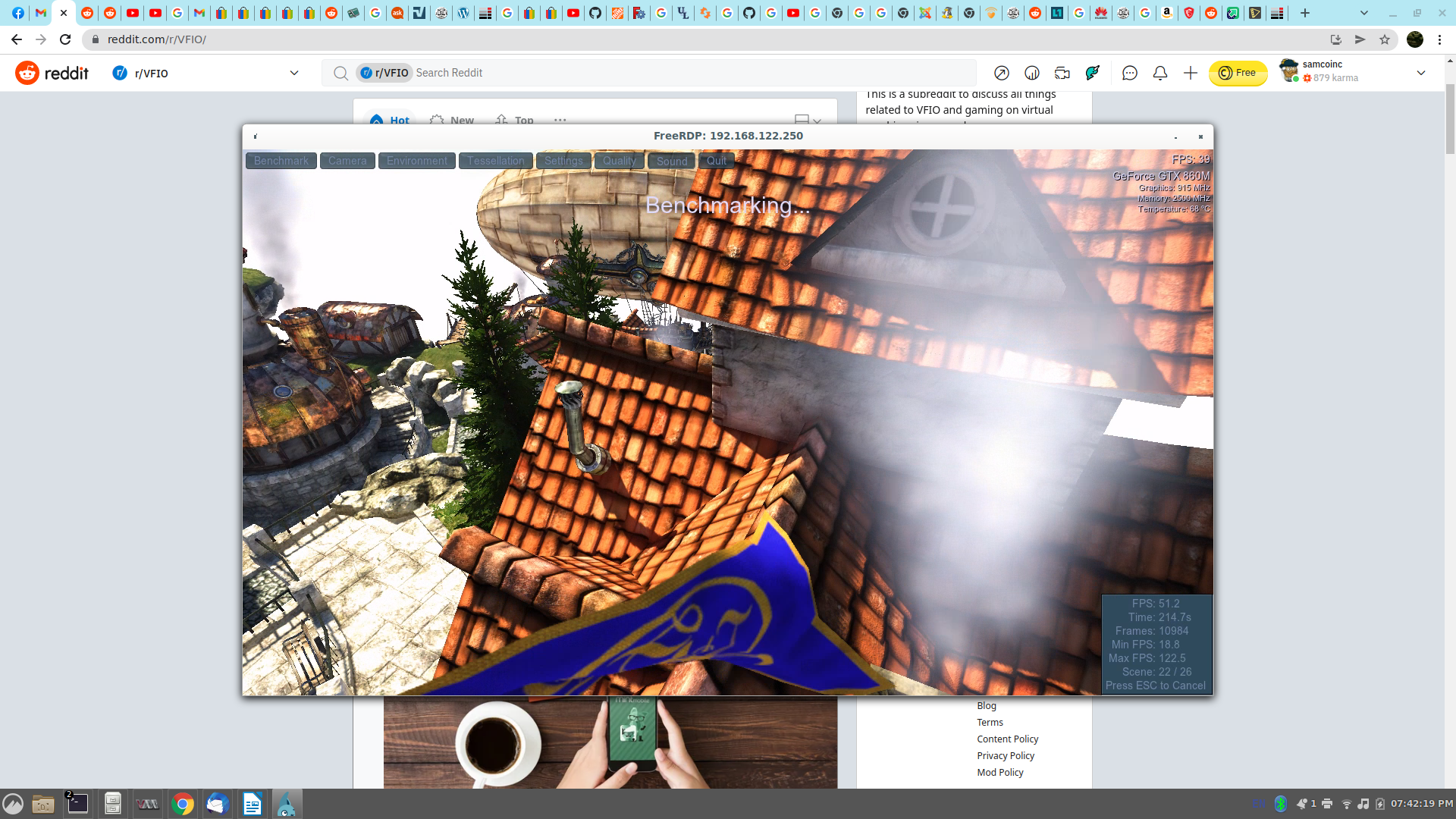Click the FreeRDP window title bar text
The height and width of the screenshot is (819, 1456).
pos(728,136)
